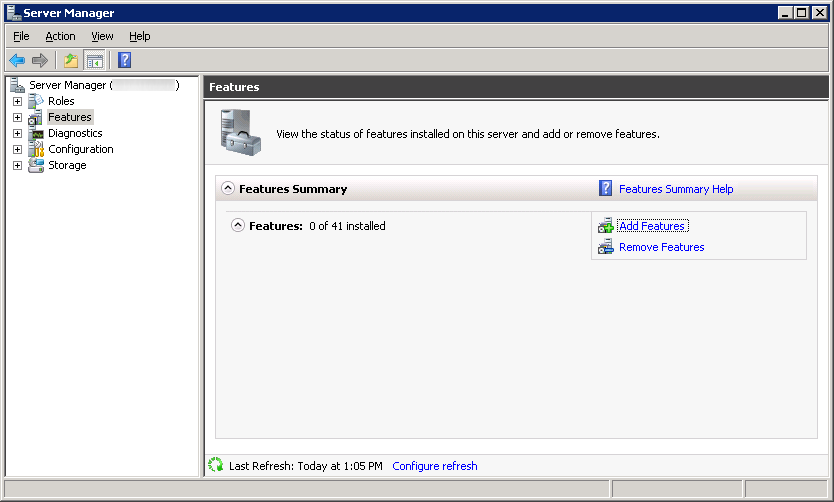Open the Help menu
The image size is (834, 502).
pyautogui.click(x=140, y=36)
